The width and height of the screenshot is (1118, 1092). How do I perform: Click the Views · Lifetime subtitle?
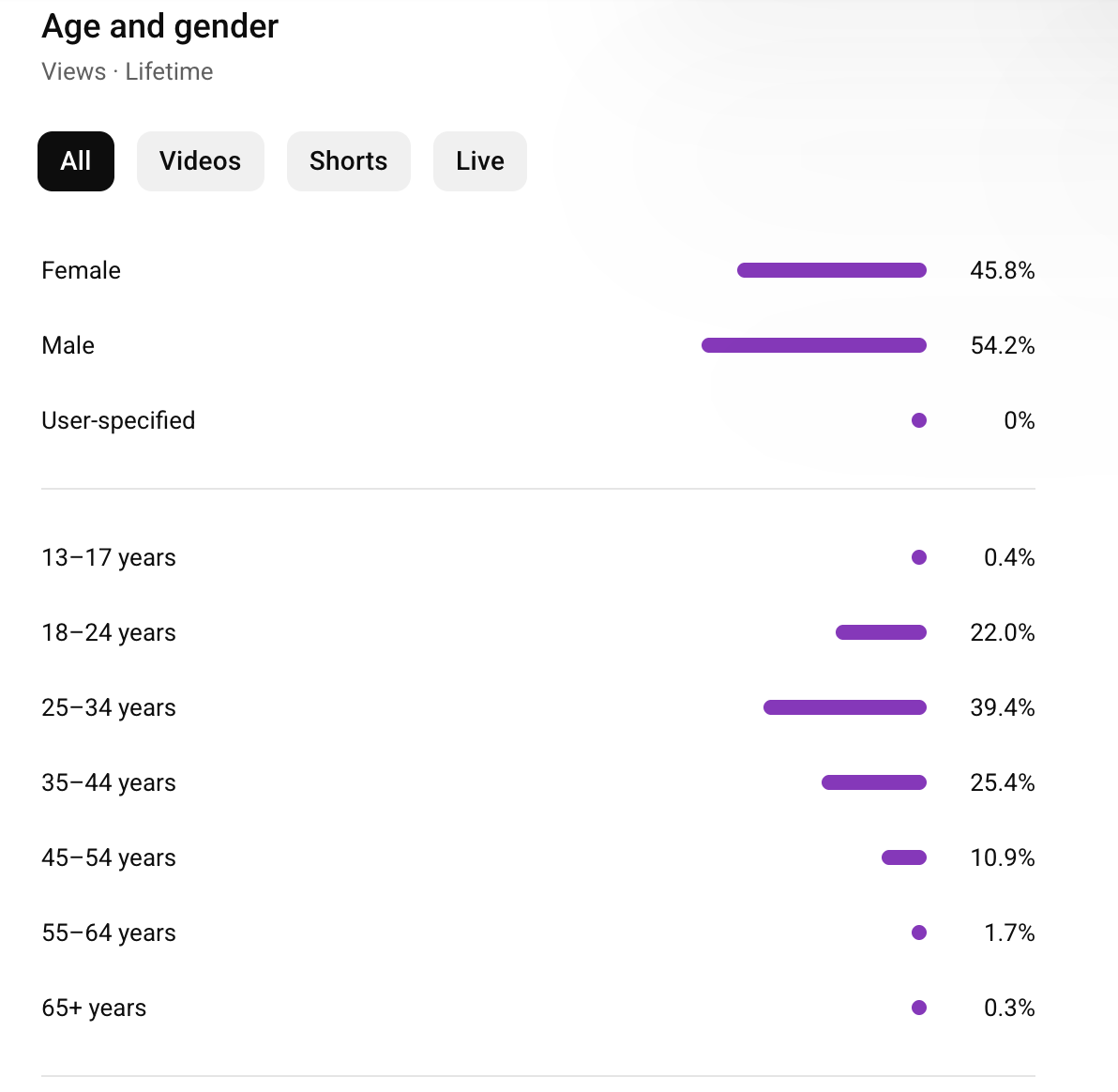coord(127,71)
